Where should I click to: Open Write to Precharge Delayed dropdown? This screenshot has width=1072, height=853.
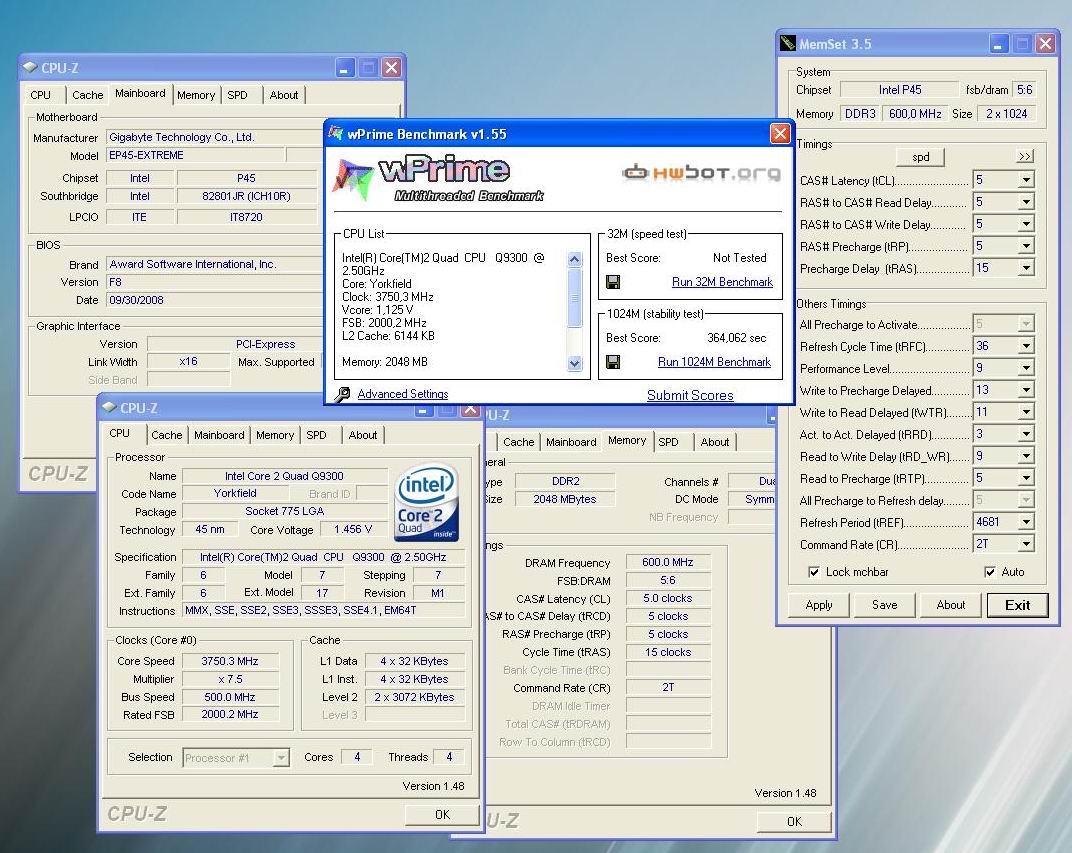[x=1026, y=390]
